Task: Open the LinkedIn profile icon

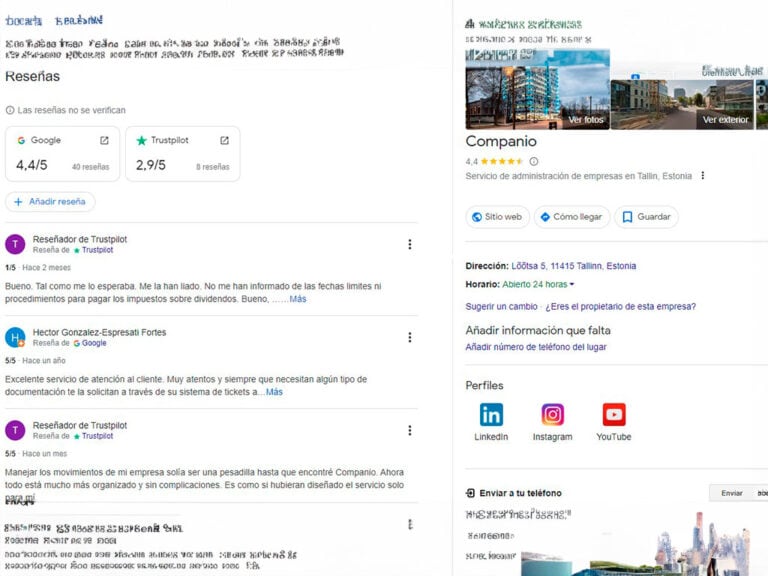Action: coord(491,415)
